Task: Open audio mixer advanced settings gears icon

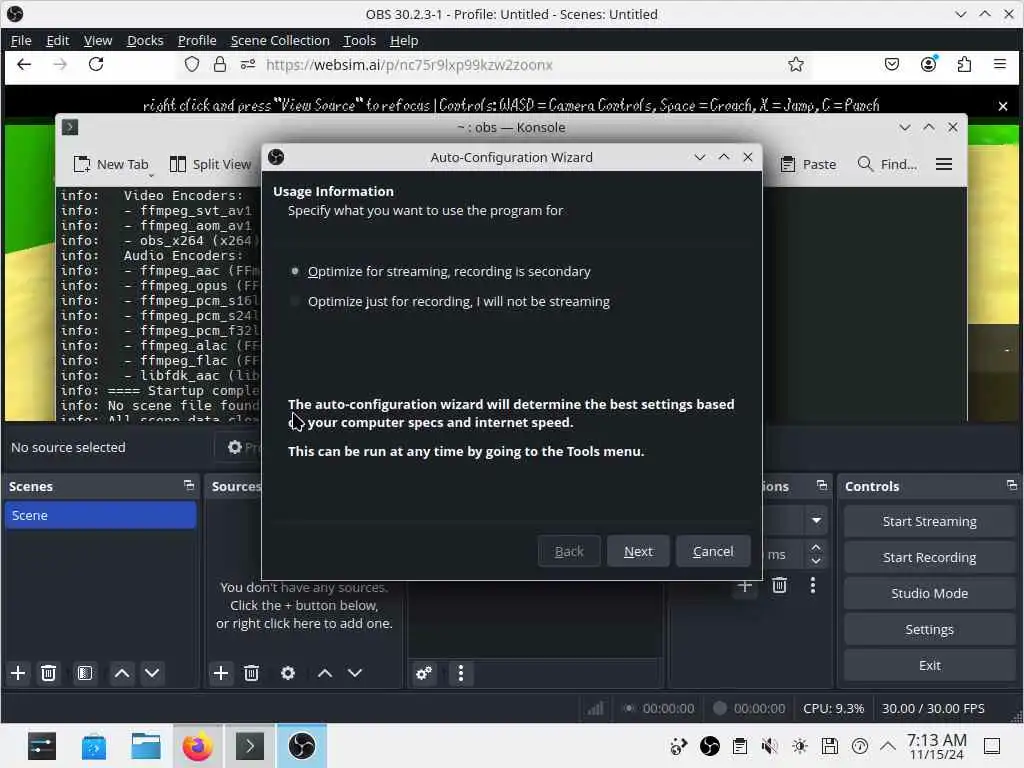Action: click(x=424, y=673)
